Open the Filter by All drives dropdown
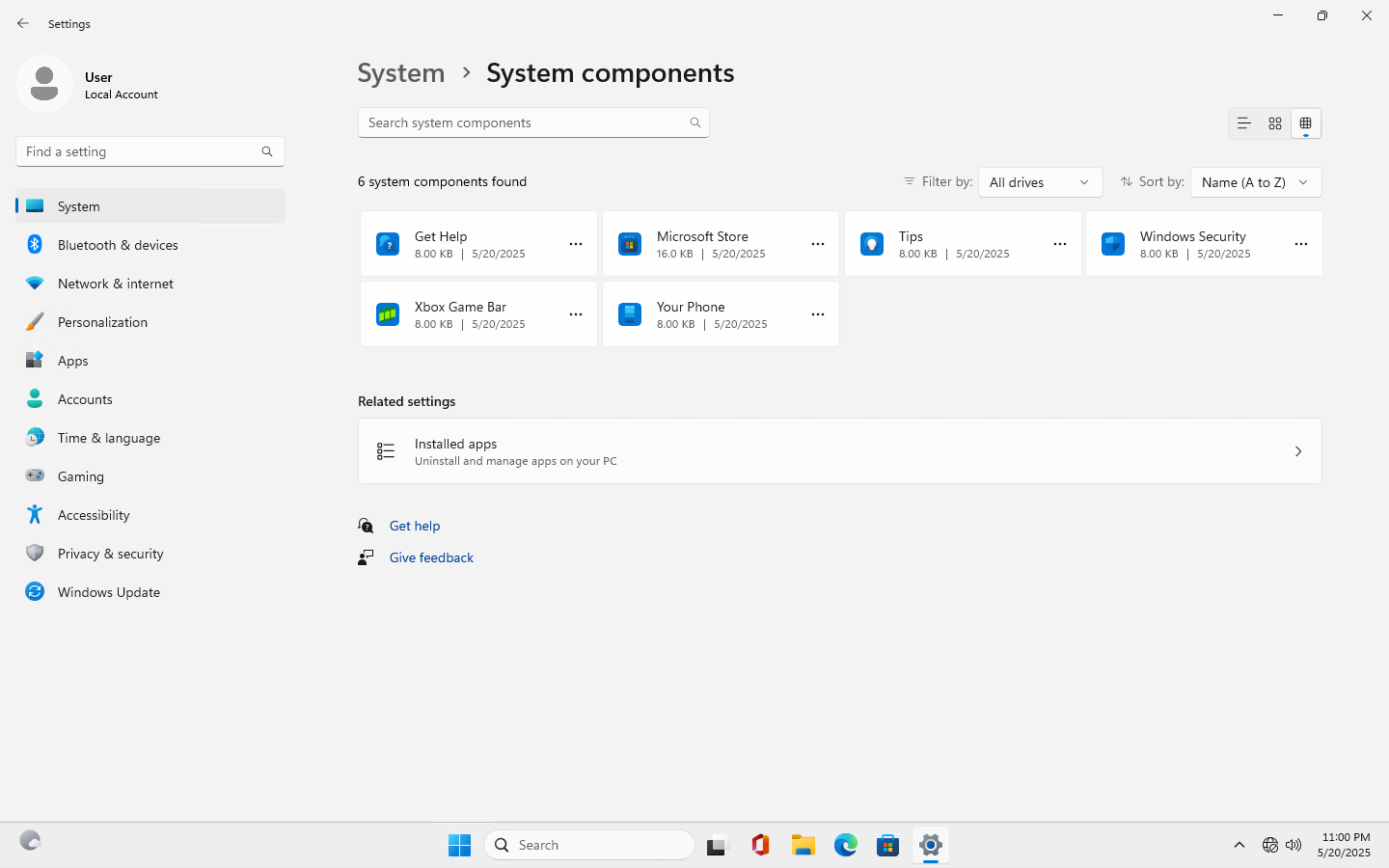 1040,182
